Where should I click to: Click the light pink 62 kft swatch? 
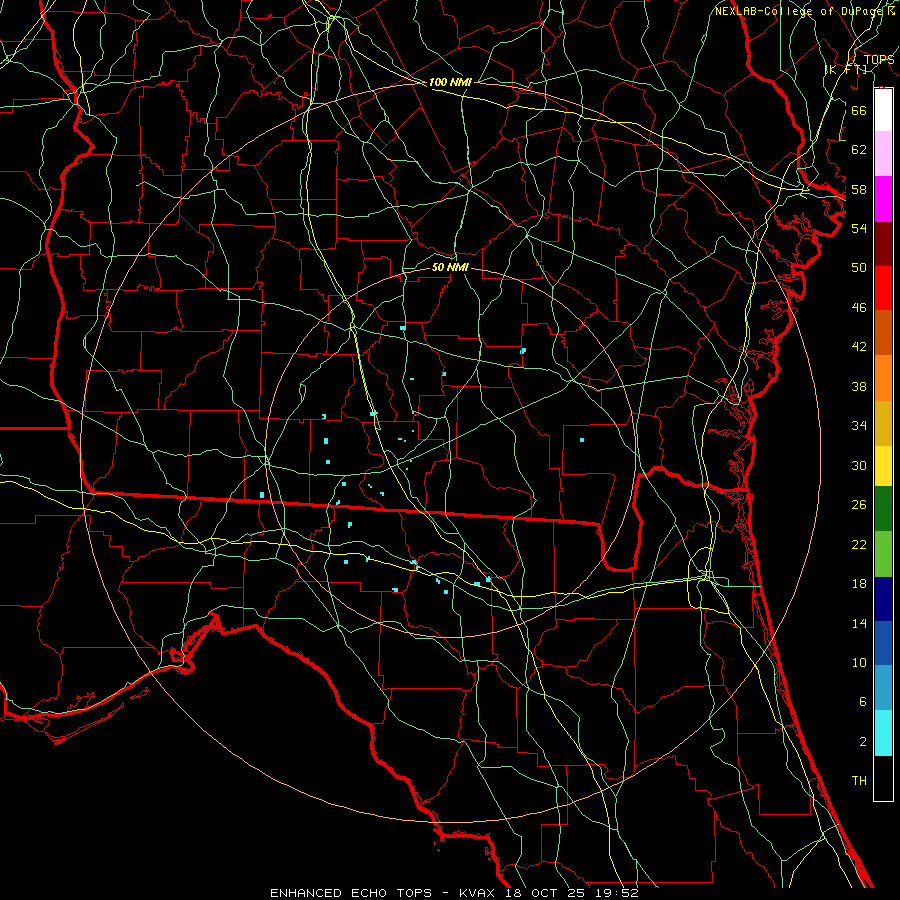(883, 154)
